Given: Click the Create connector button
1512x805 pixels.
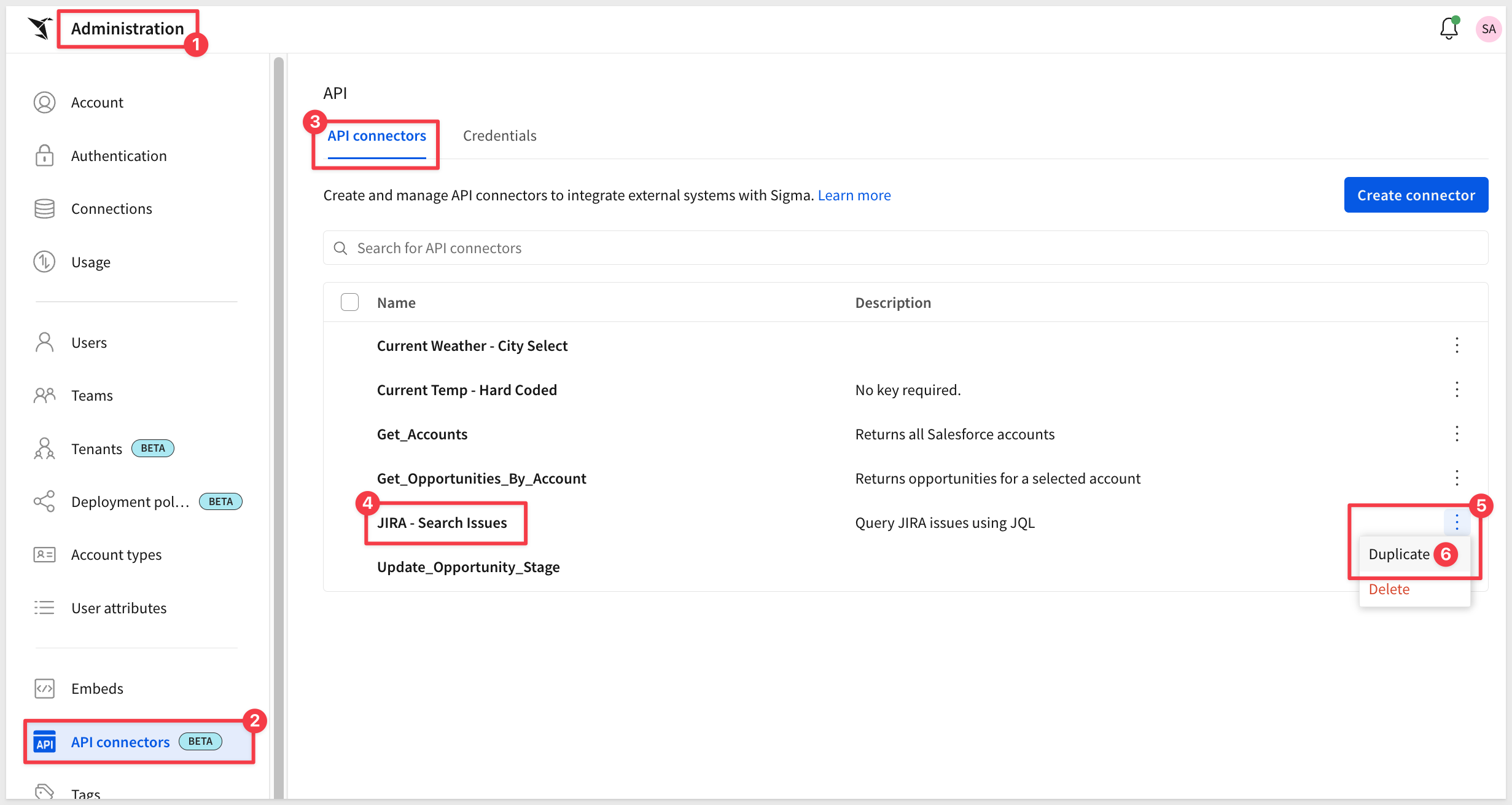Looking at the screenshot, I should coord(1416,195).
